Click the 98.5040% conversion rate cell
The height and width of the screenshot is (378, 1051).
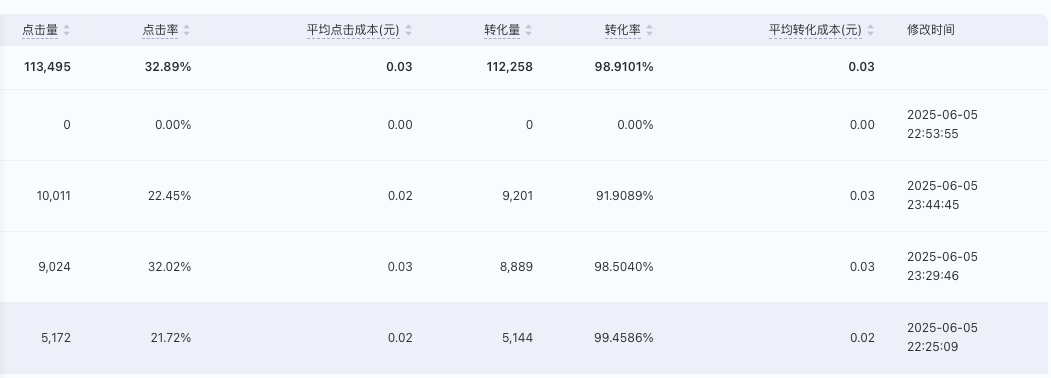click(x=623, y=267)
